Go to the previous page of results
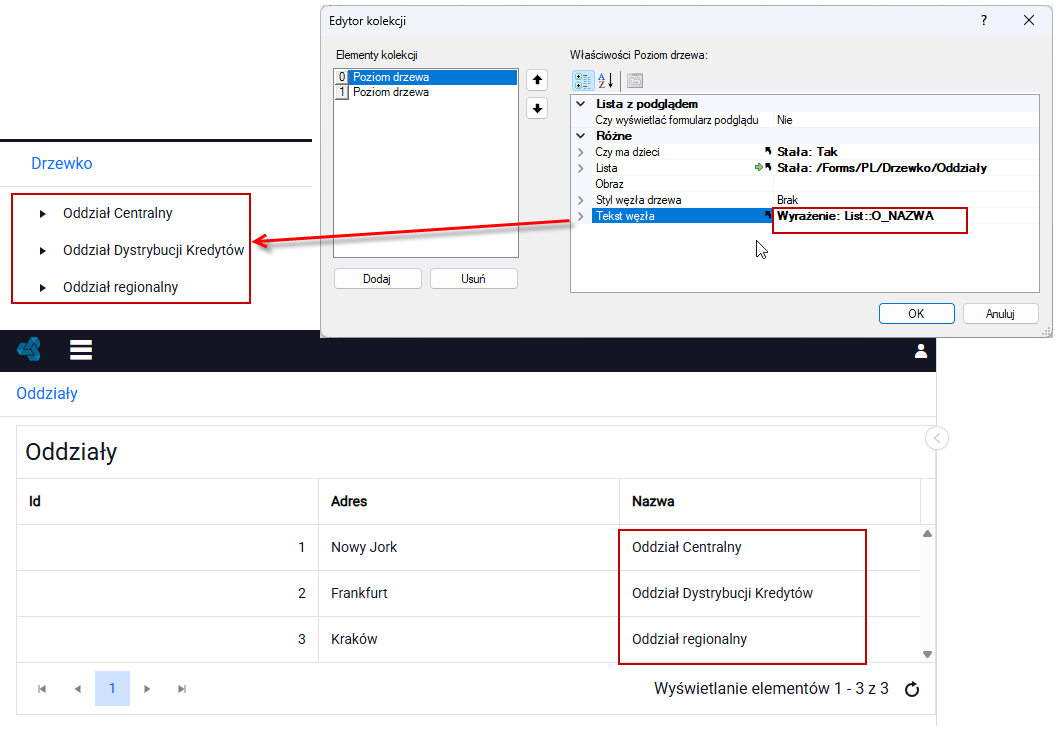 [x=77, y=689]
